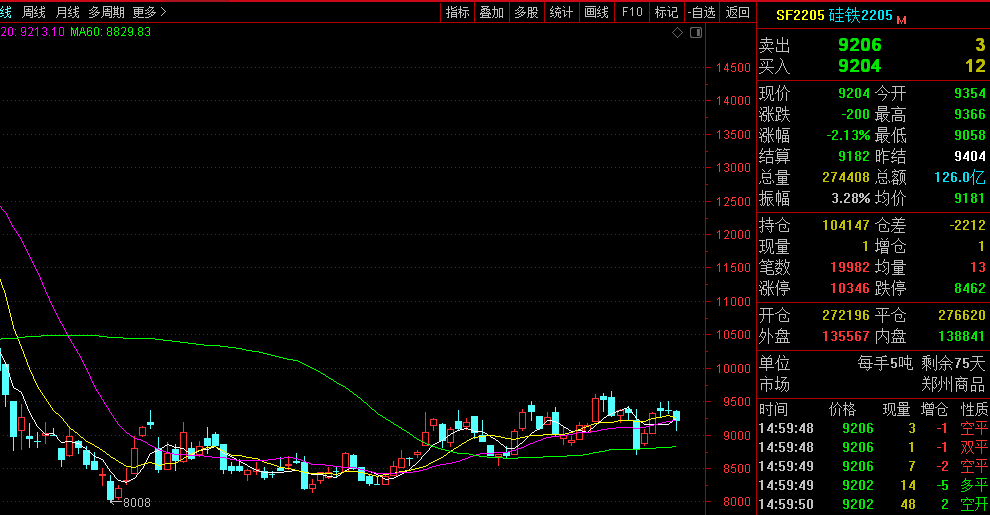This screenshot has width=990, height=515.
Task: Select the 画线 drawing tool
Action: 597,12
